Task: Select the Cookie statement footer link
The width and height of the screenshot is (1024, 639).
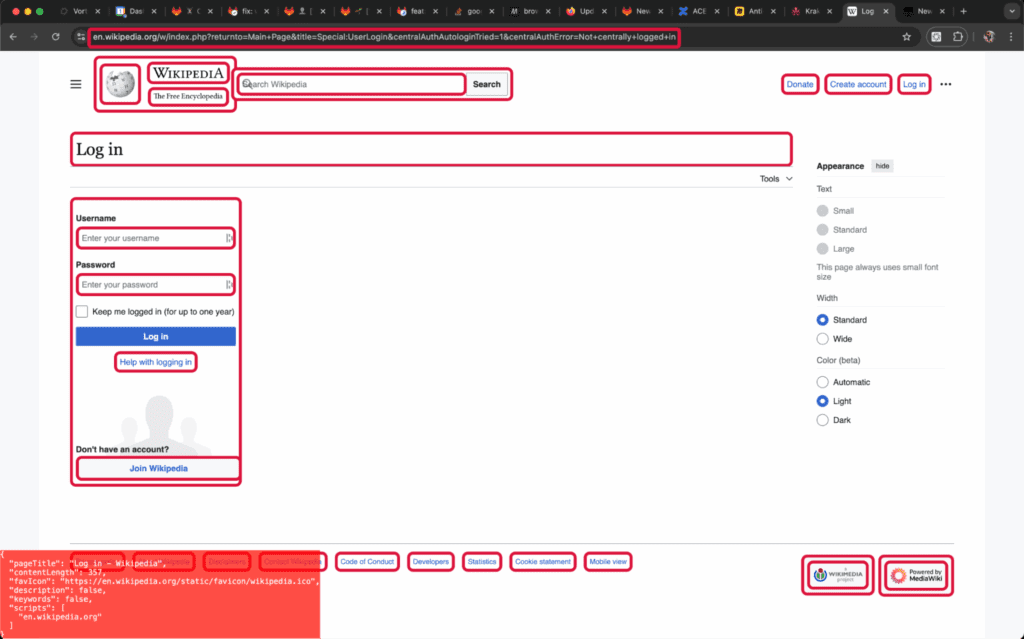Action: click(x=542, y=561)
